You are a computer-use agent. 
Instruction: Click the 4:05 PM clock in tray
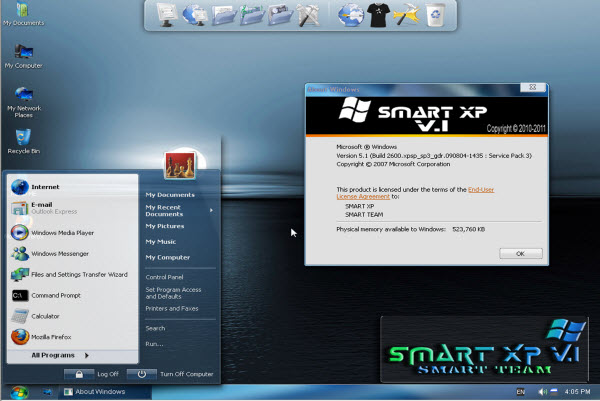point(577,392)
